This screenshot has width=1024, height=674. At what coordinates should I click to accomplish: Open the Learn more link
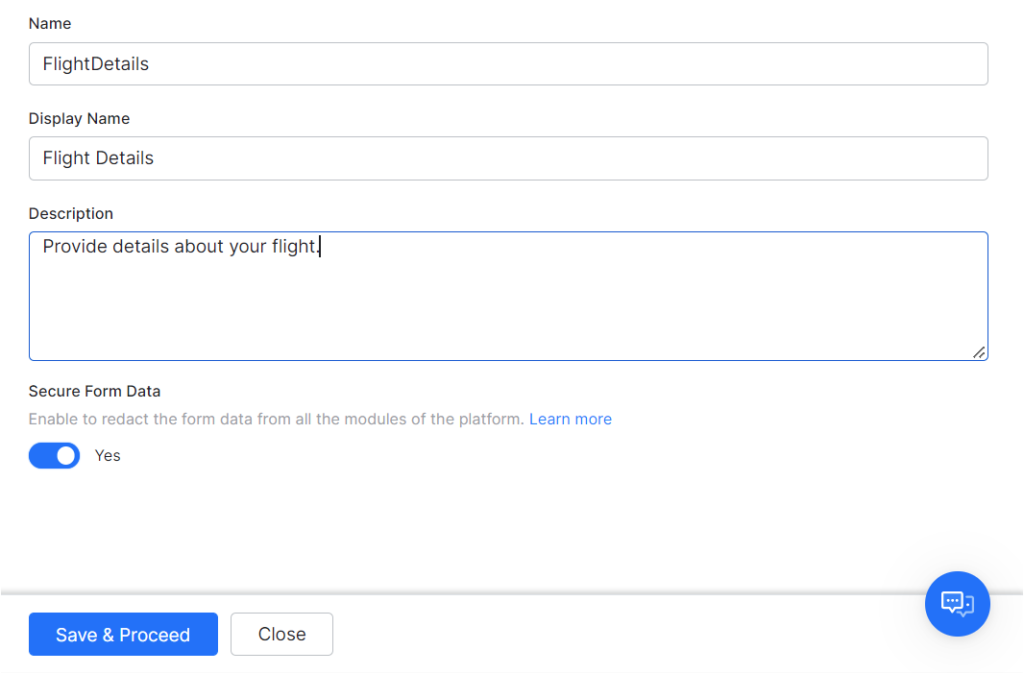tap(570, 419)
